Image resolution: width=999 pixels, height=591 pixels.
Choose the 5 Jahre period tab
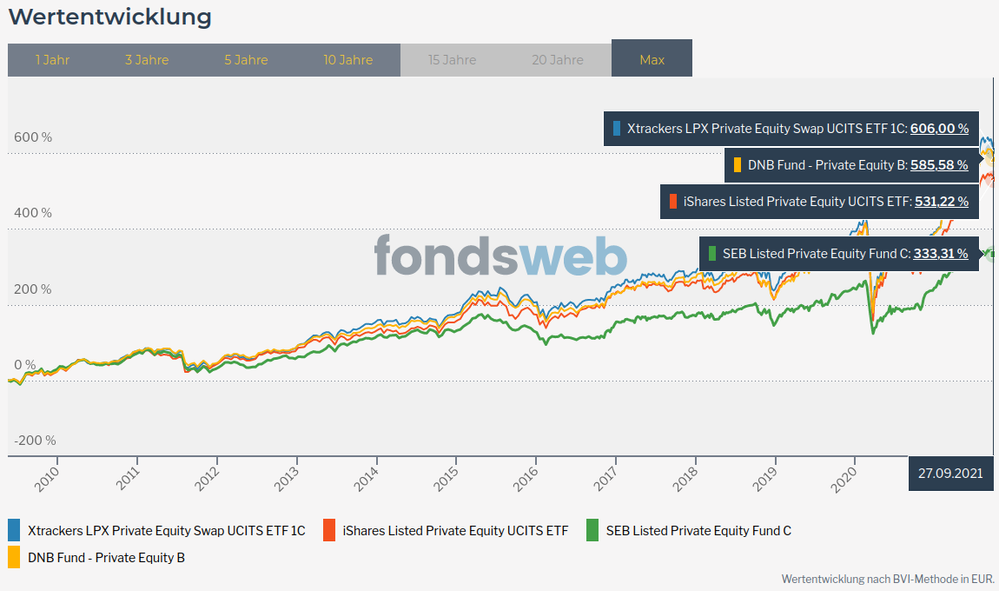246,60
